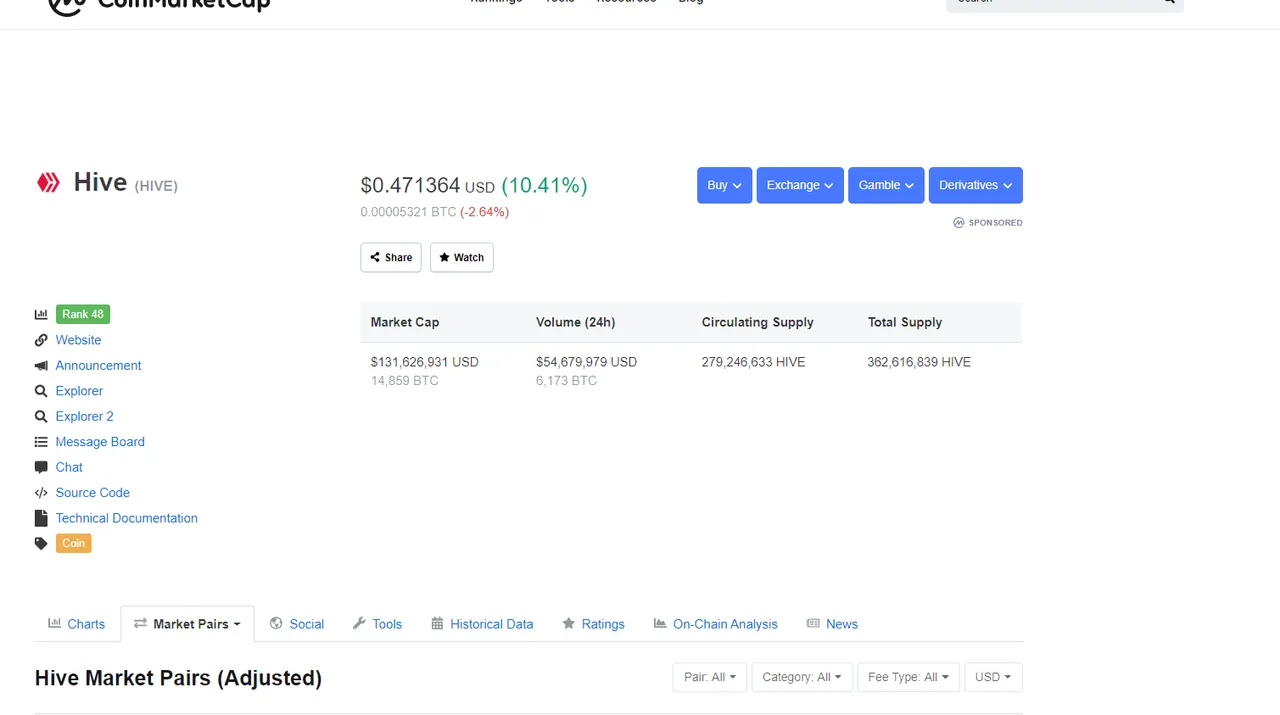Click the $54,679,979 USD volume value
This screenshot has height=715, width=1280.
tap(586, 362)
